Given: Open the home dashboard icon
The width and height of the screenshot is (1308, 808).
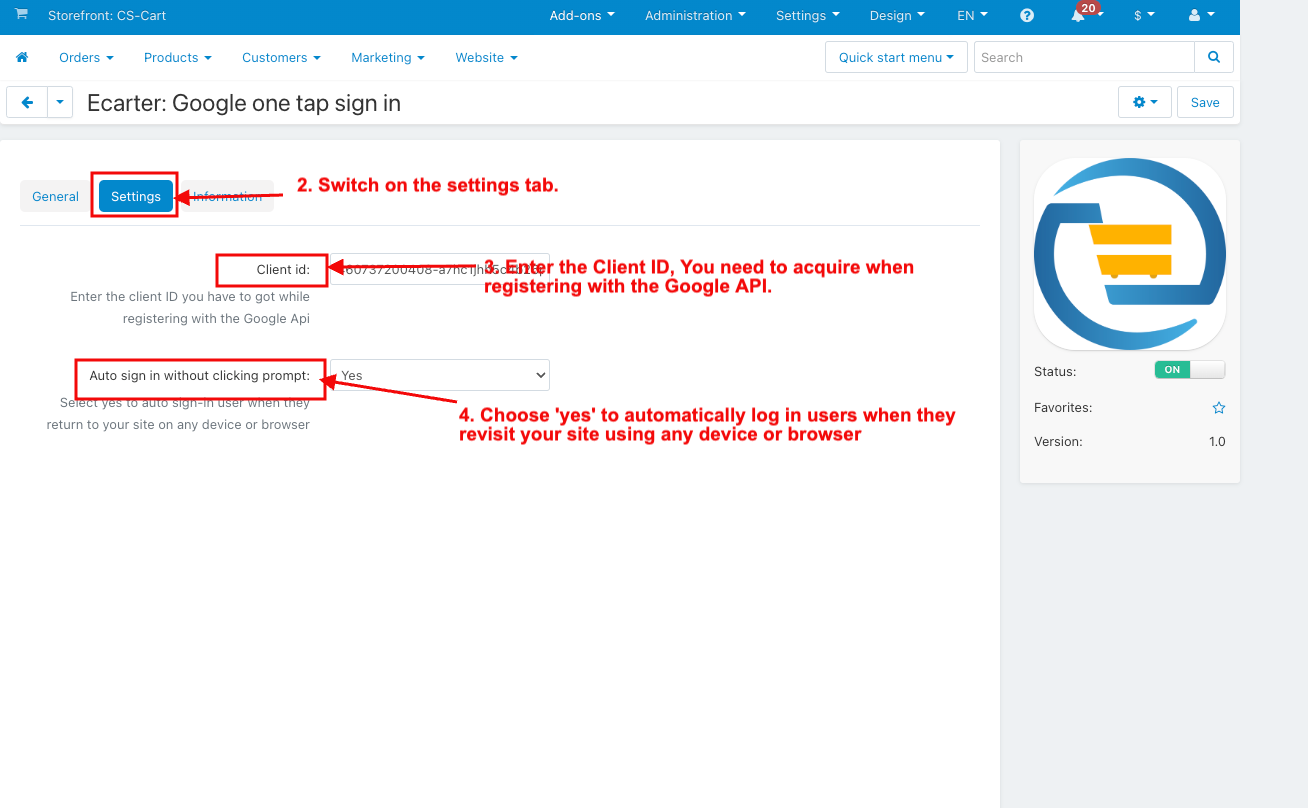Looking at the screenshot, I should click(22, 57).
